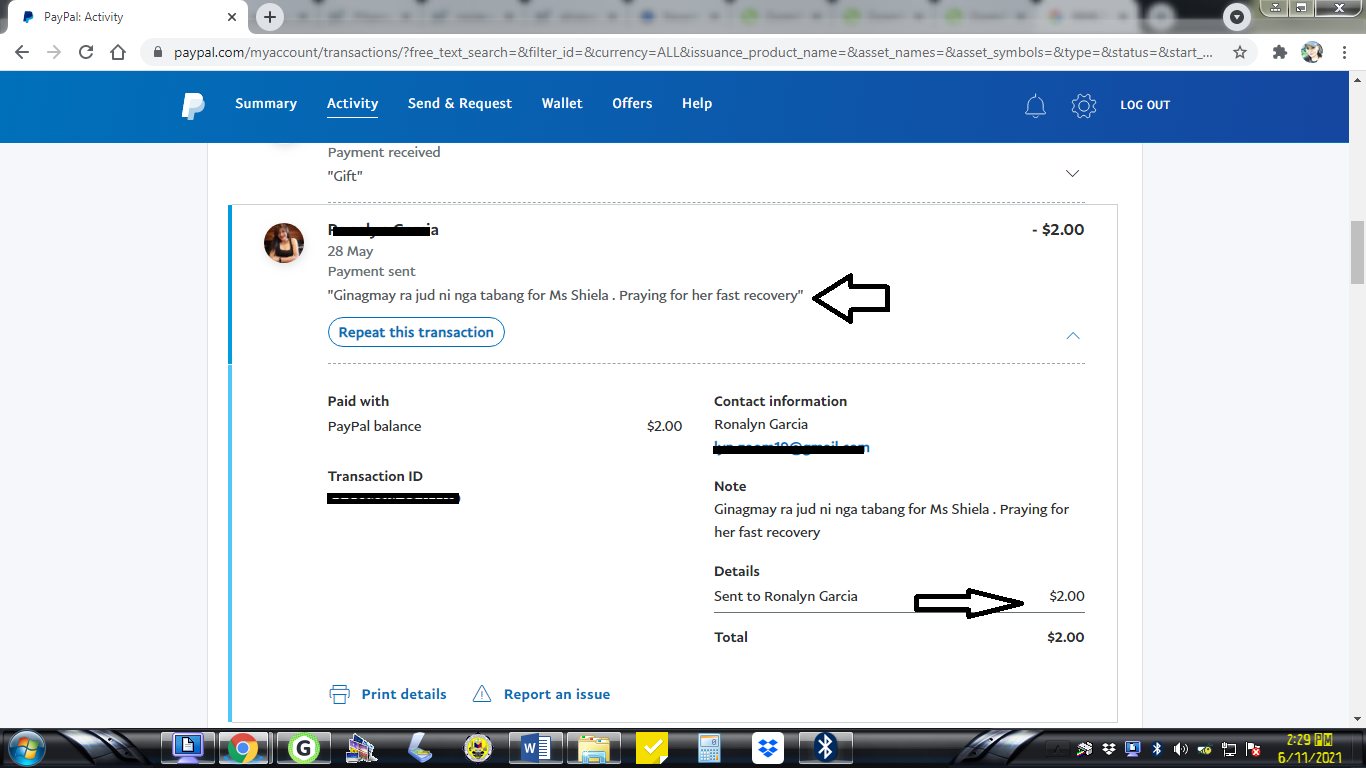The width and height of the screenshot is (1366, 768).
Task: Click warning triangle icon beside Report an issue
Action: click(x=482, y=694)
